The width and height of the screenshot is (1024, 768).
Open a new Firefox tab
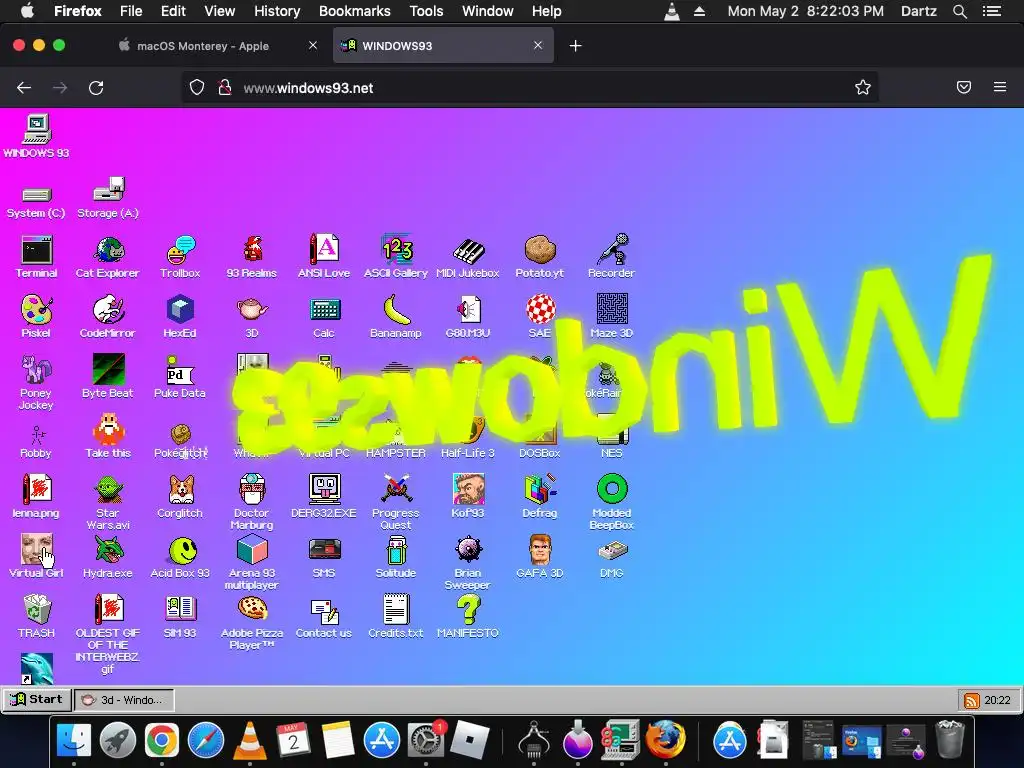pos(575,46)
